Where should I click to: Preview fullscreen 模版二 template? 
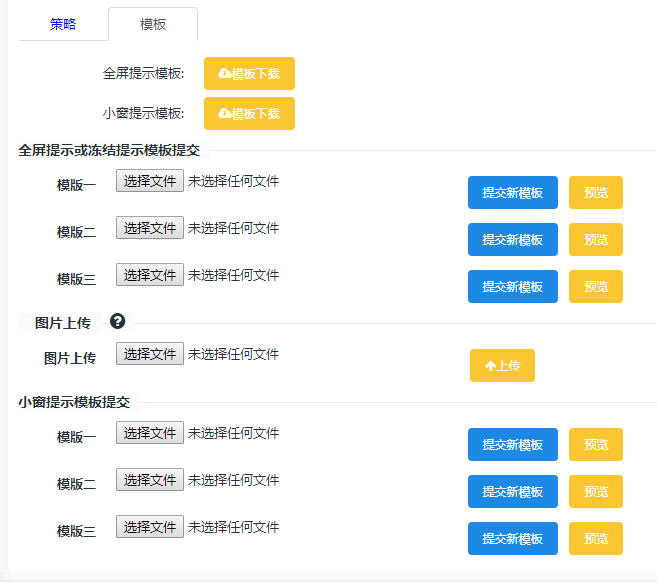click(596, 239)
